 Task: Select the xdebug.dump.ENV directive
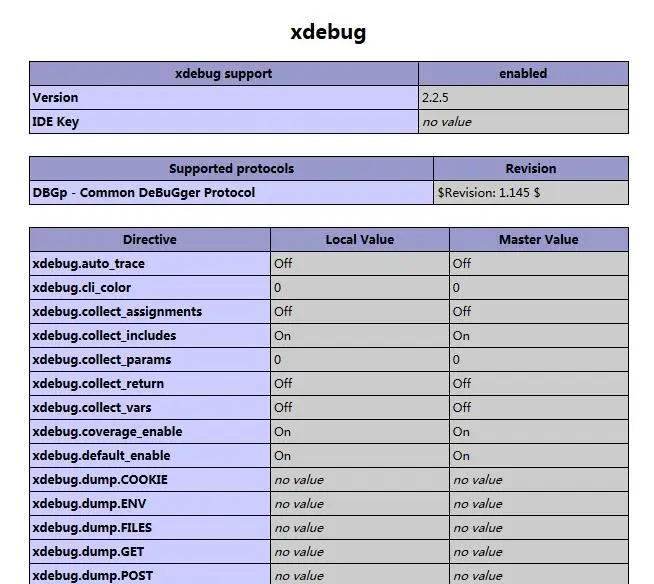[x=150, y=503]
